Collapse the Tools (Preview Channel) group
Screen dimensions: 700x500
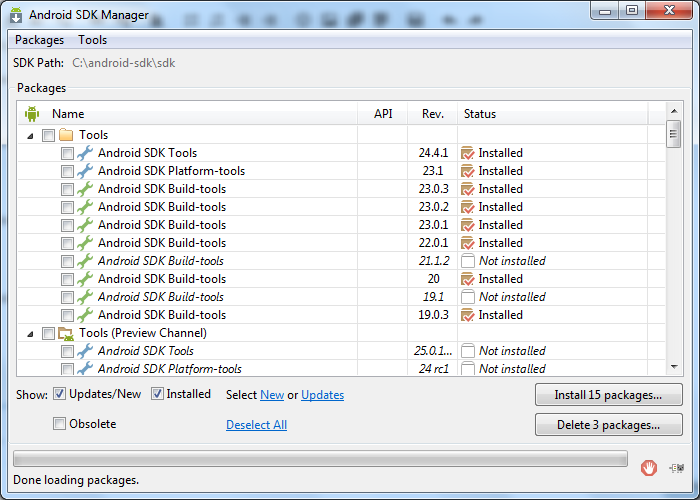pyautogui.click(x=29, y=333)
